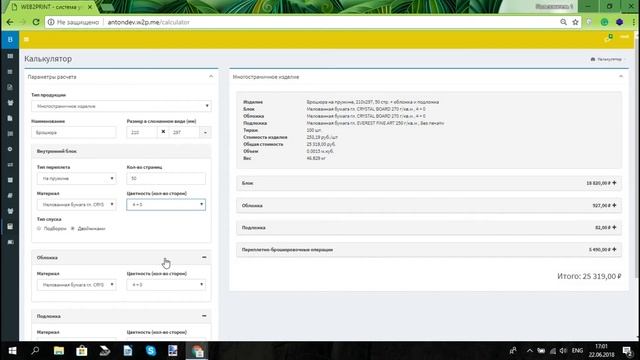The image size is (640, 360).
Task: Open the Обложка Цветность dropdown
Action: tap(166, 284)
